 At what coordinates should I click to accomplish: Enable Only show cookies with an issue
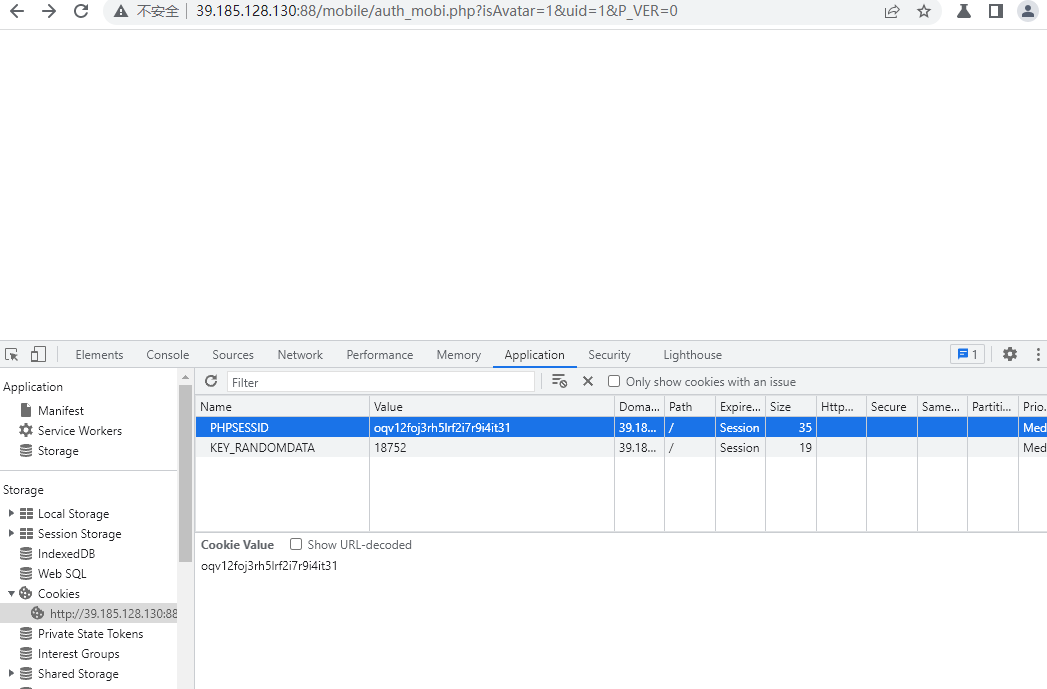coord(614,381)
